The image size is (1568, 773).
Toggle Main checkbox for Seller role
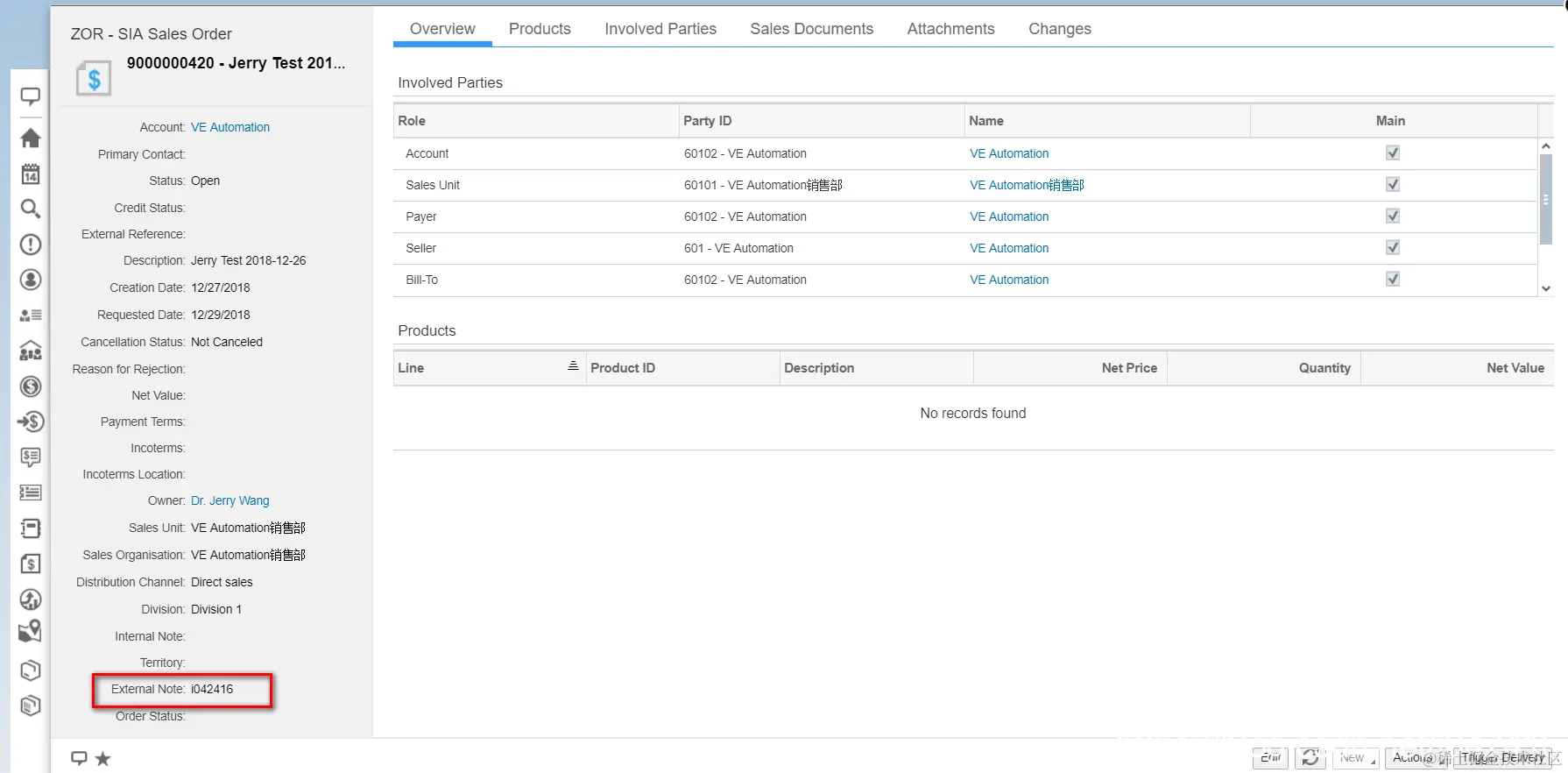1393,247
